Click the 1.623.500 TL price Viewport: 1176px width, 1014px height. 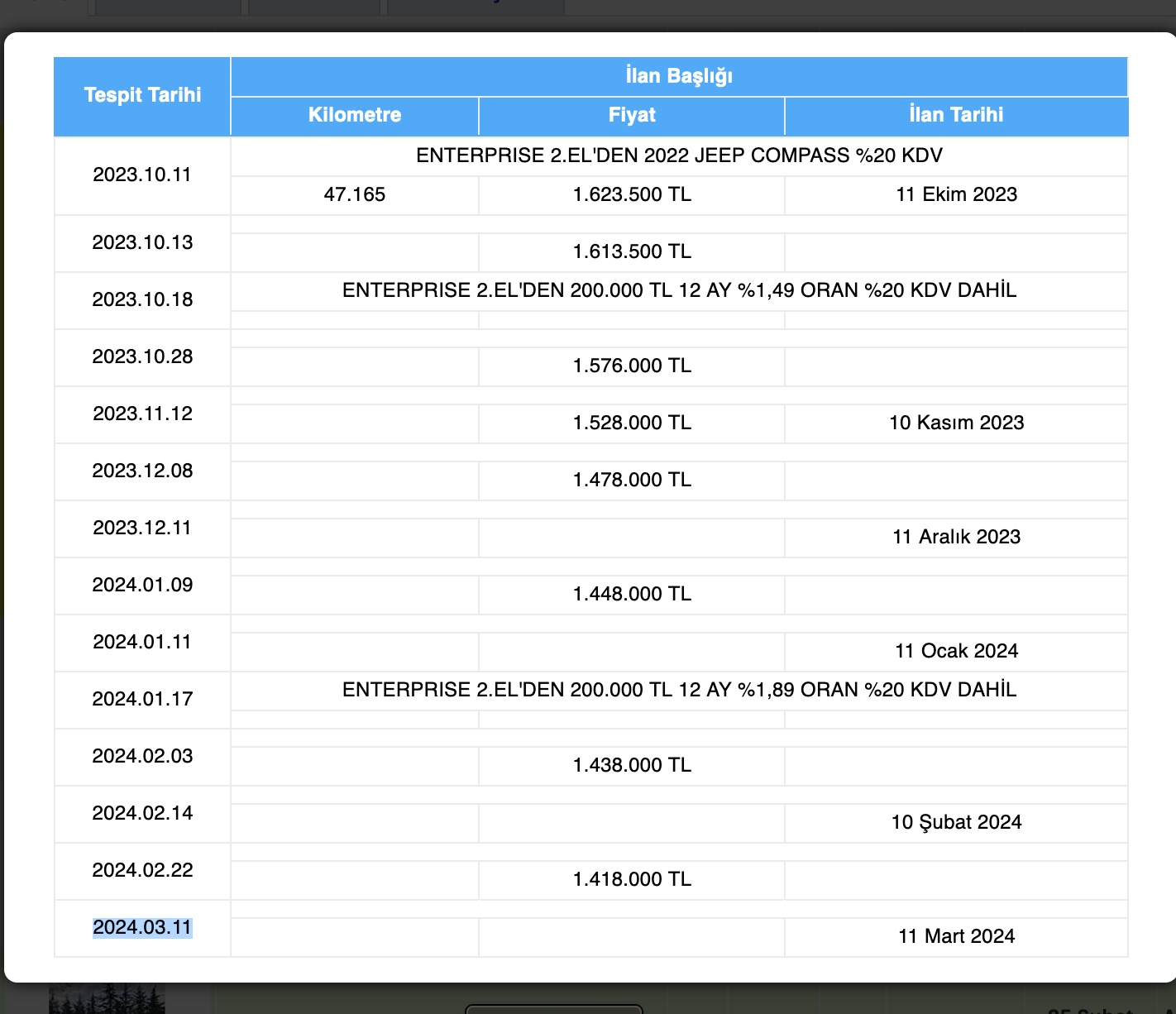632,194
